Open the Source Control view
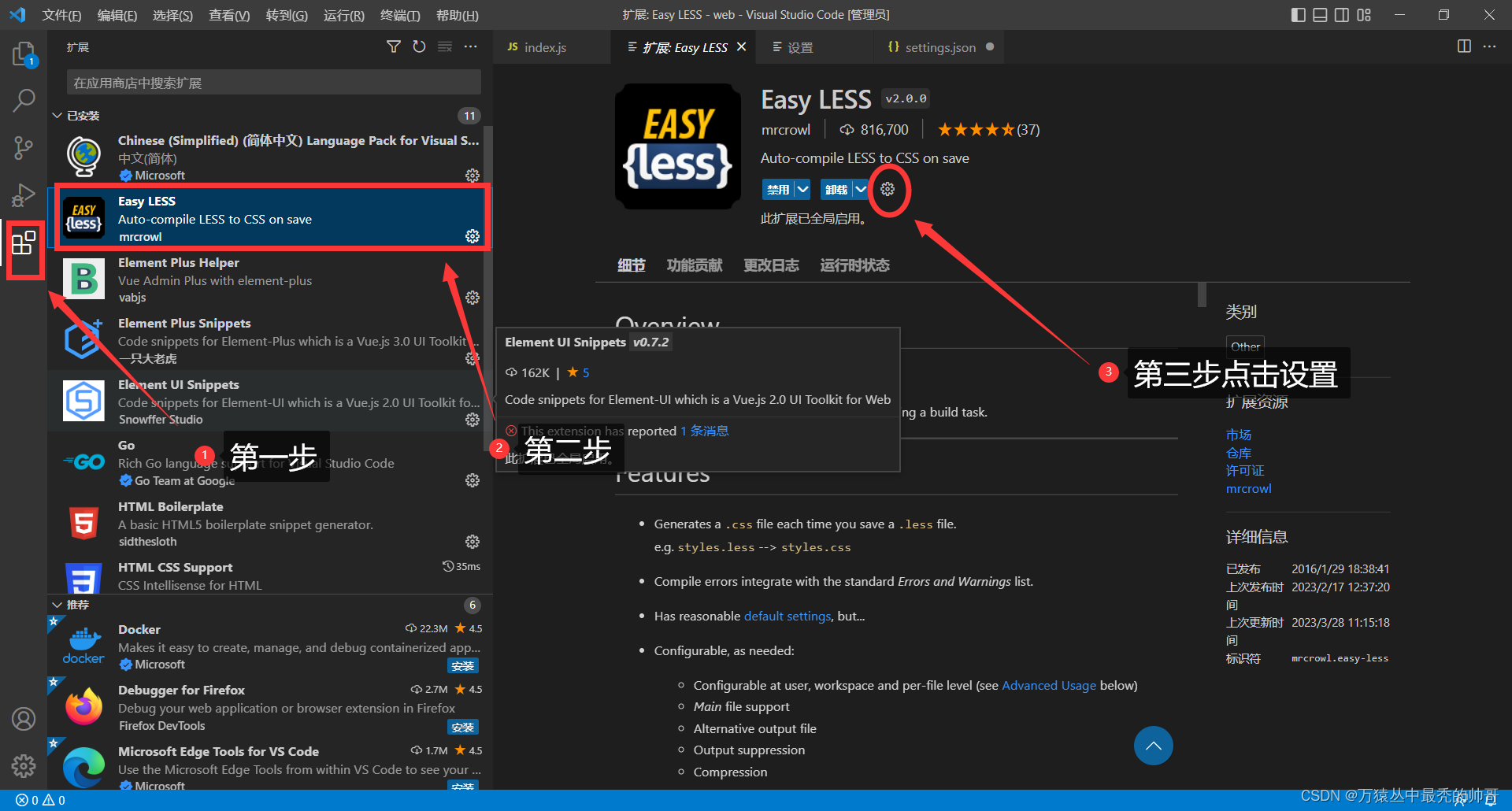Image resolution: width=1512 pixels, height=811 pixels. pyautogui.click(x=24, y=147)
